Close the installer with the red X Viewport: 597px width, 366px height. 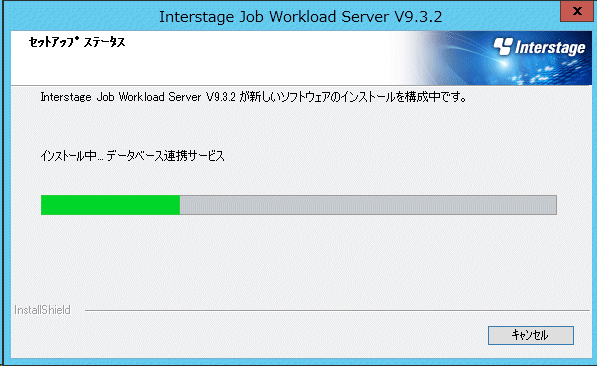click(577, 11)
